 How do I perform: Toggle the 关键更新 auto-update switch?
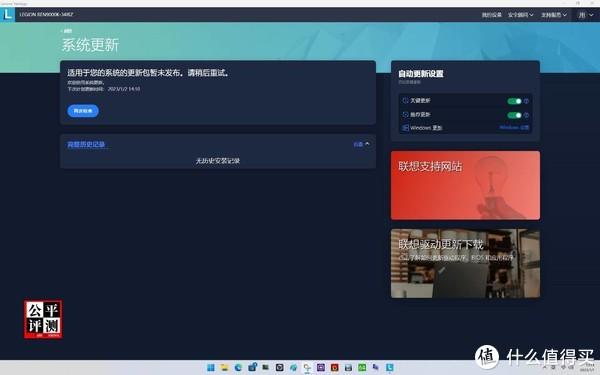tap(514, 101)
